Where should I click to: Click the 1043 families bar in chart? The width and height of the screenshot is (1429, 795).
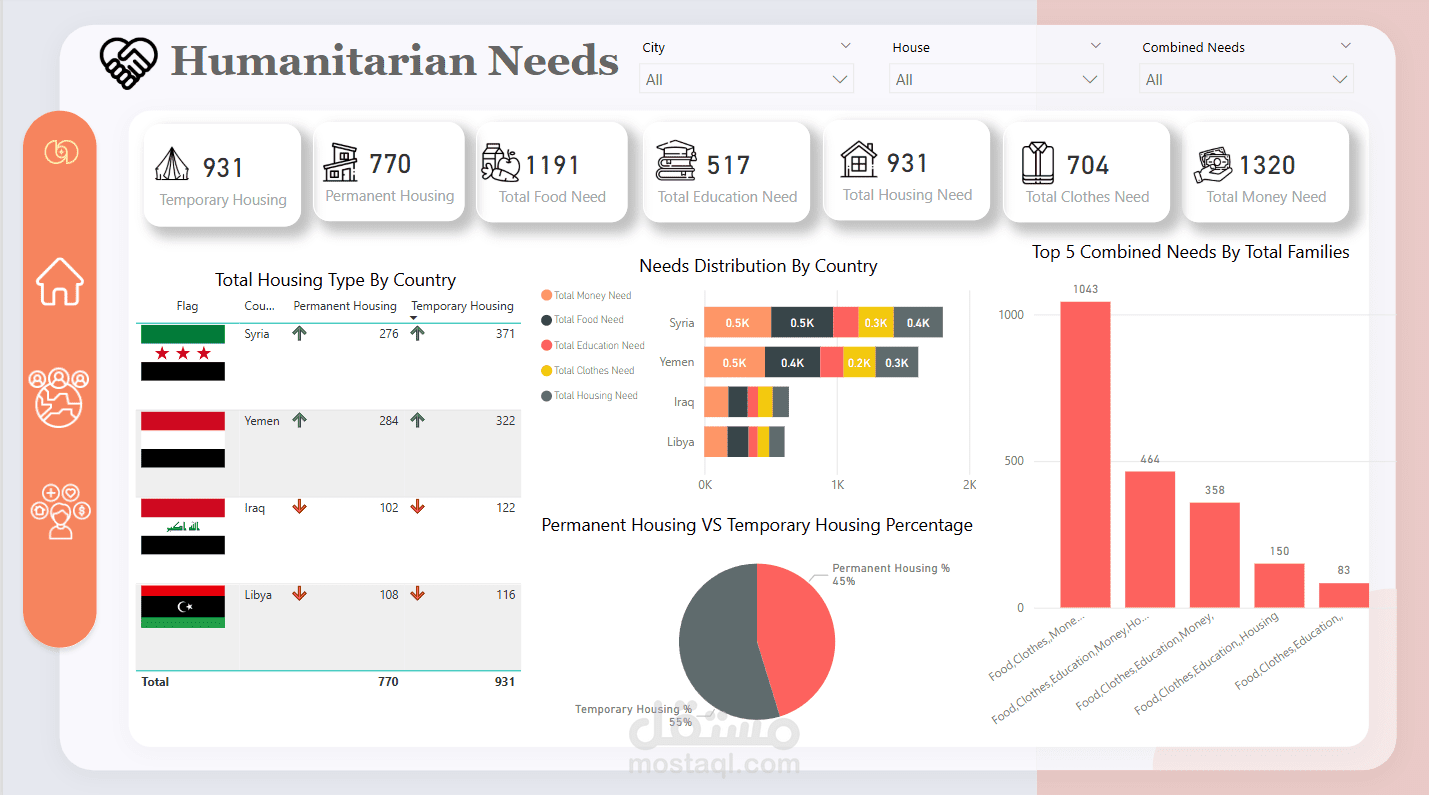(x=1085, y=455)
